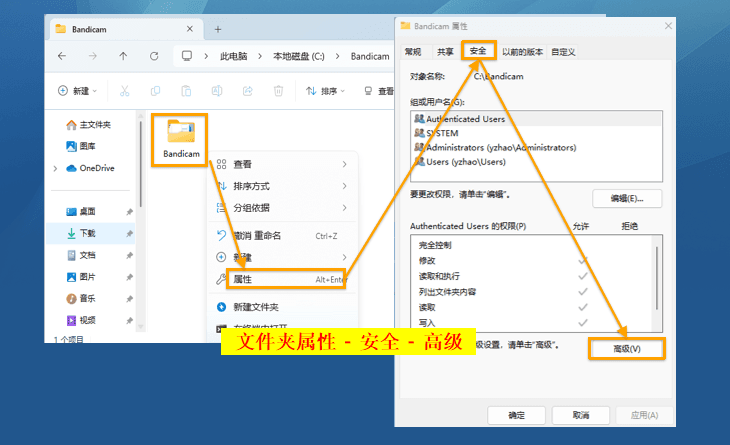
Task: Click the Rename icon in toolbar
Action: [217, 91]
